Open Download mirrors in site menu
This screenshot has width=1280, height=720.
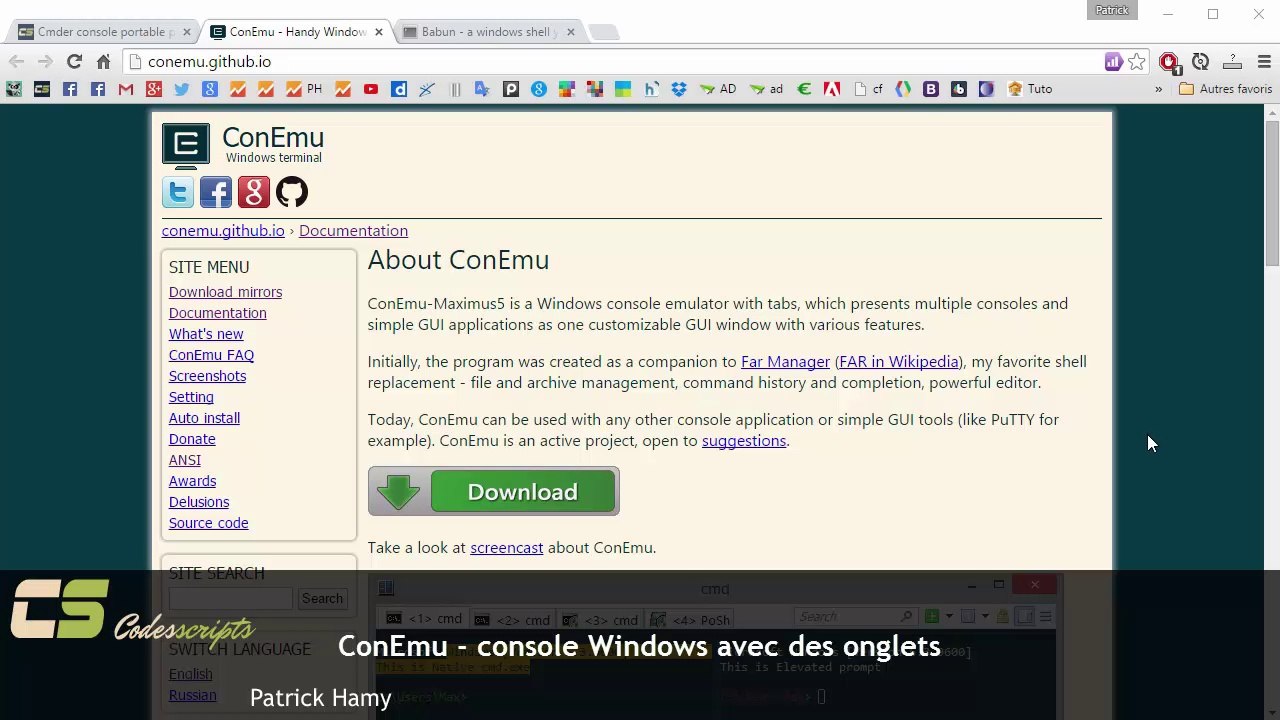(x=225, y=292)
